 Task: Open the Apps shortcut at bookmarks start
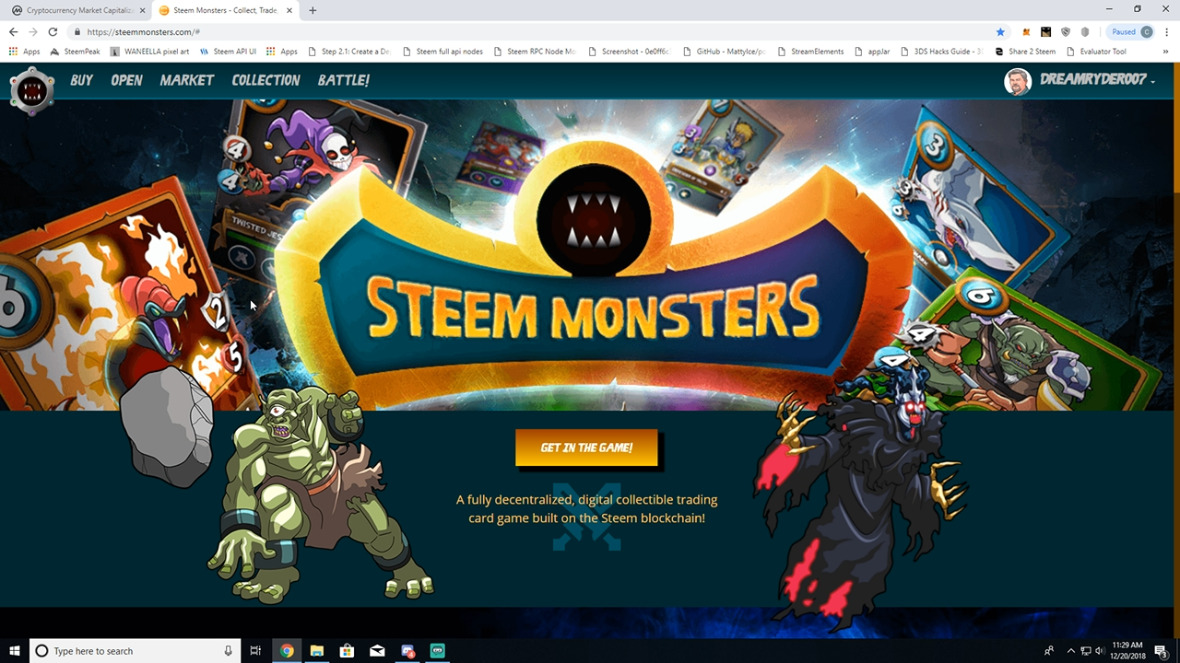(24, 51)
